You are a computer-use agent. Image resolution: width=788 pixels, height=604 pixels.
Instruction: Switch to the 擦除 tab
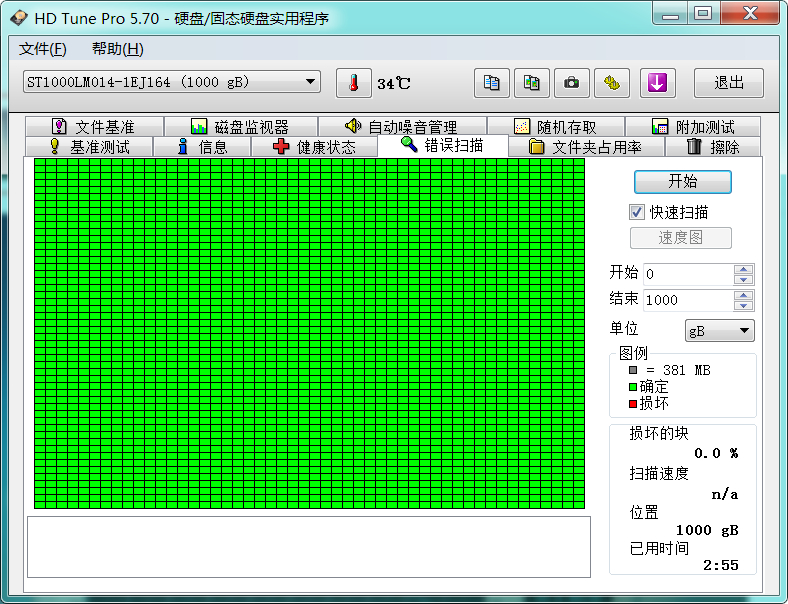(x=713, y=147)
